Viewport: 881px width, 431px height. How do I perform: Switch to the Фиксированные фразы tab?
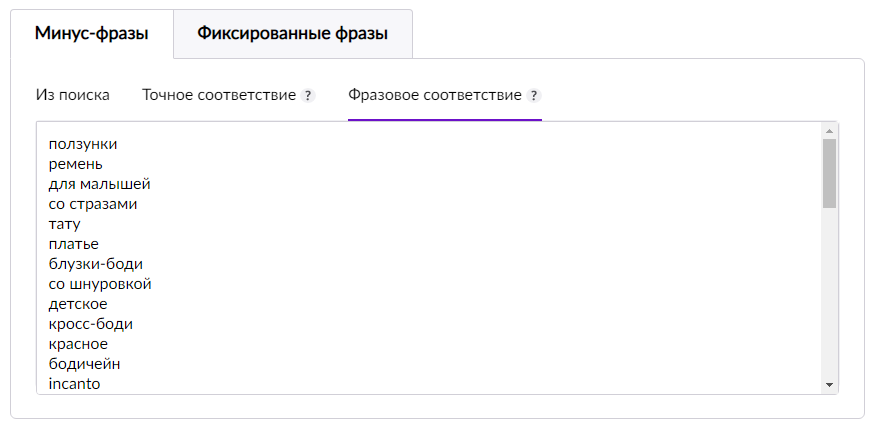(x=292, y=34)
